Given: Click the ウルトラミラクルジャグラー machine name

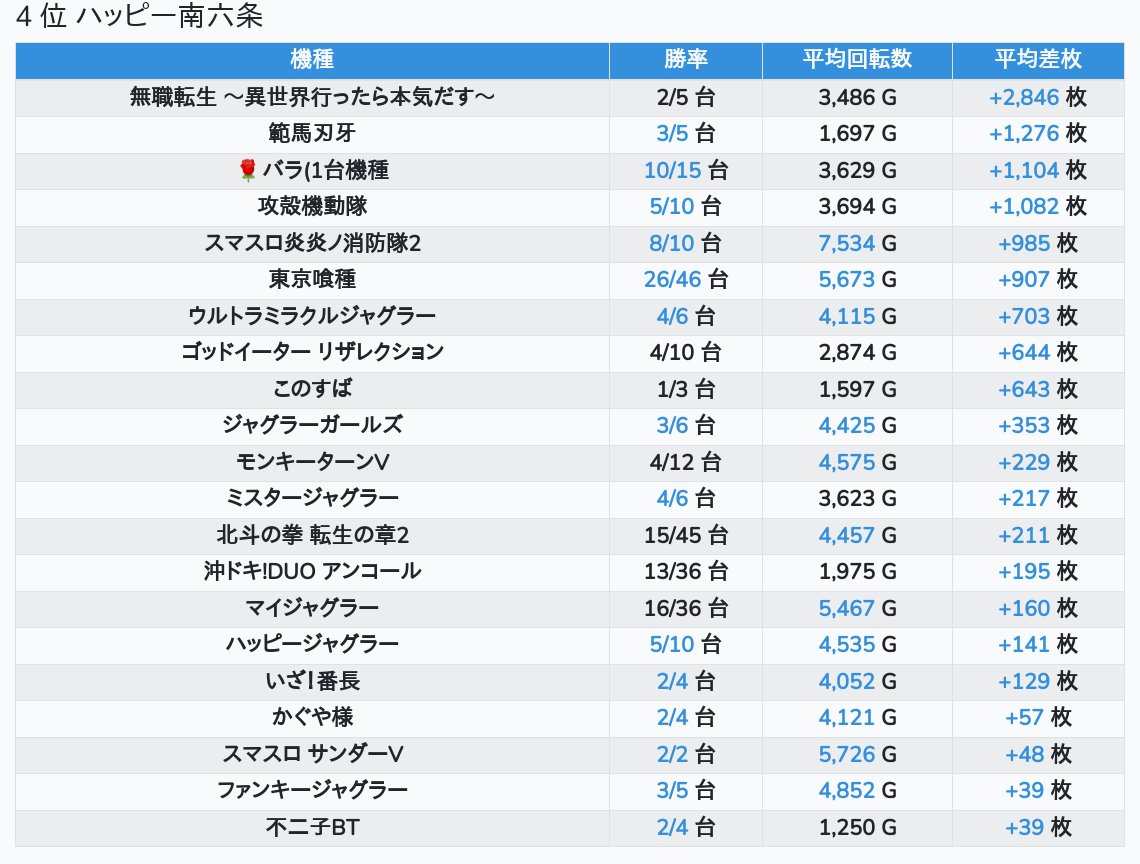Looking at the screenshot, I should tap(312, 317).
